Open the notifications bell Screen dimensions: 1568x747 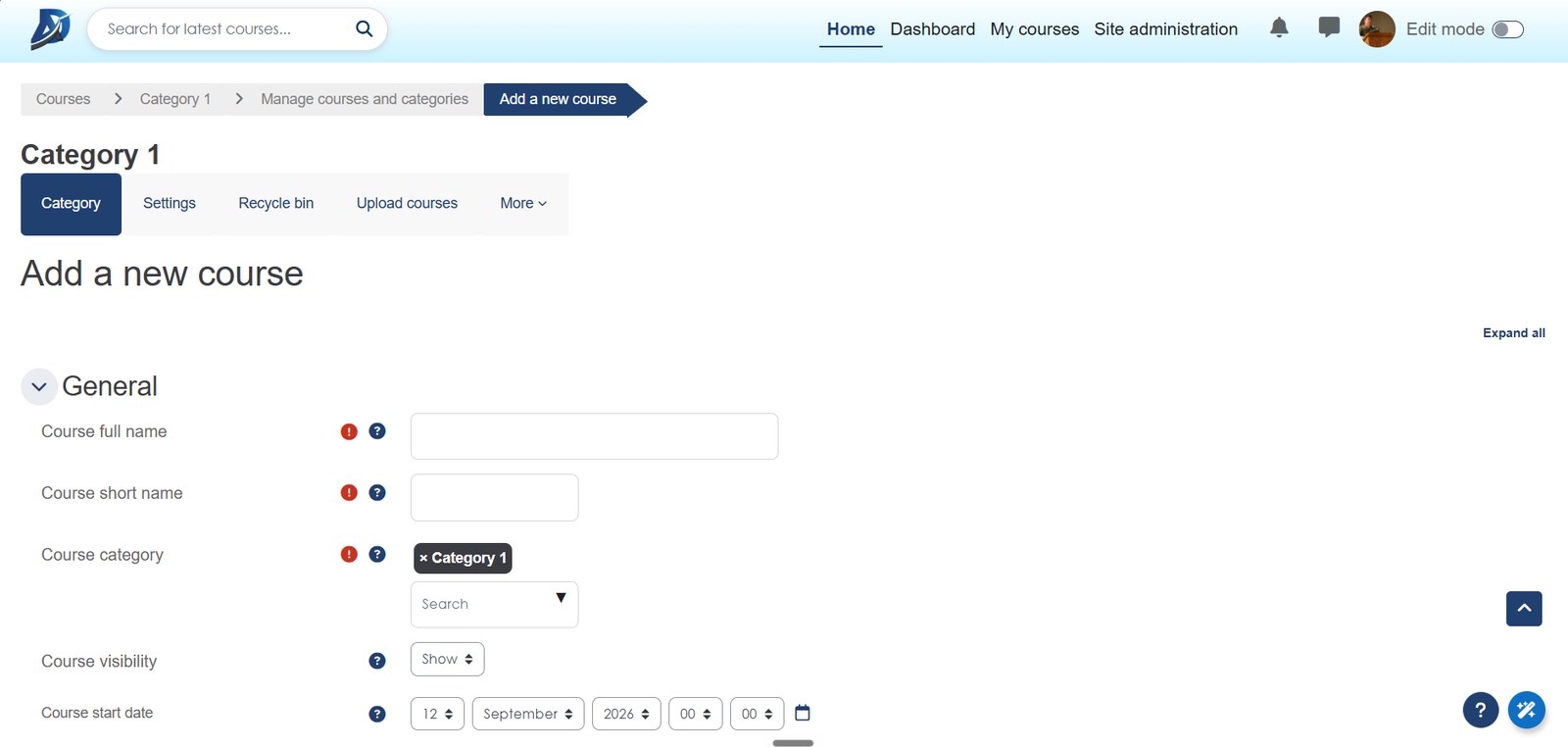1279,27
